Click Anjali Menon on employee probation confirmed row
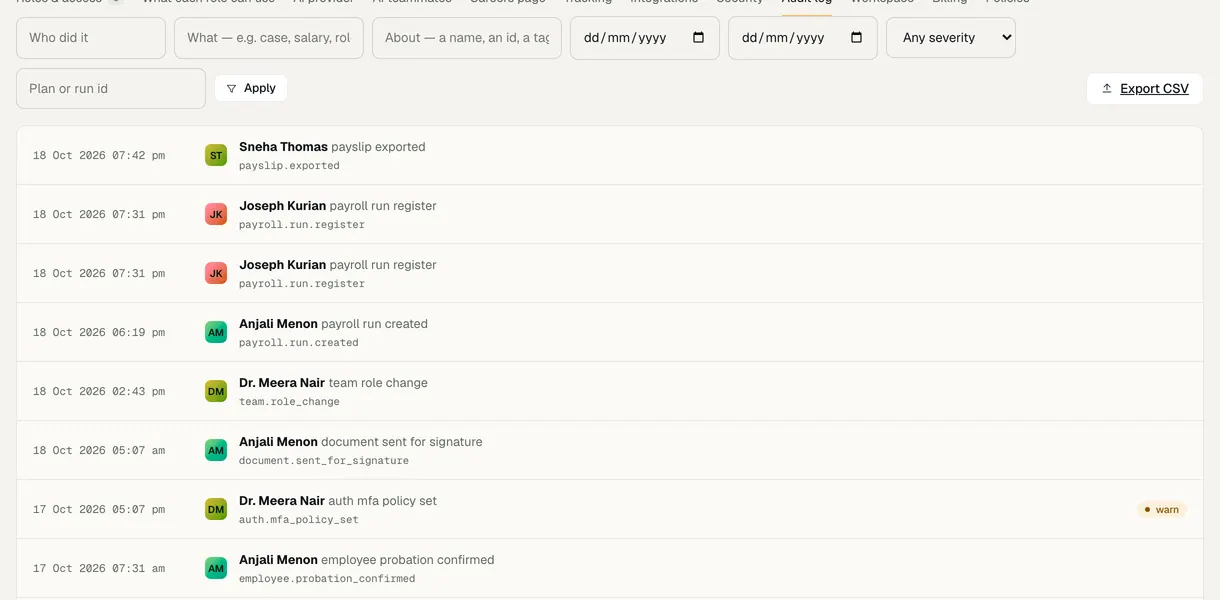This screenshot has width=1220, height=600. point(278,559)
